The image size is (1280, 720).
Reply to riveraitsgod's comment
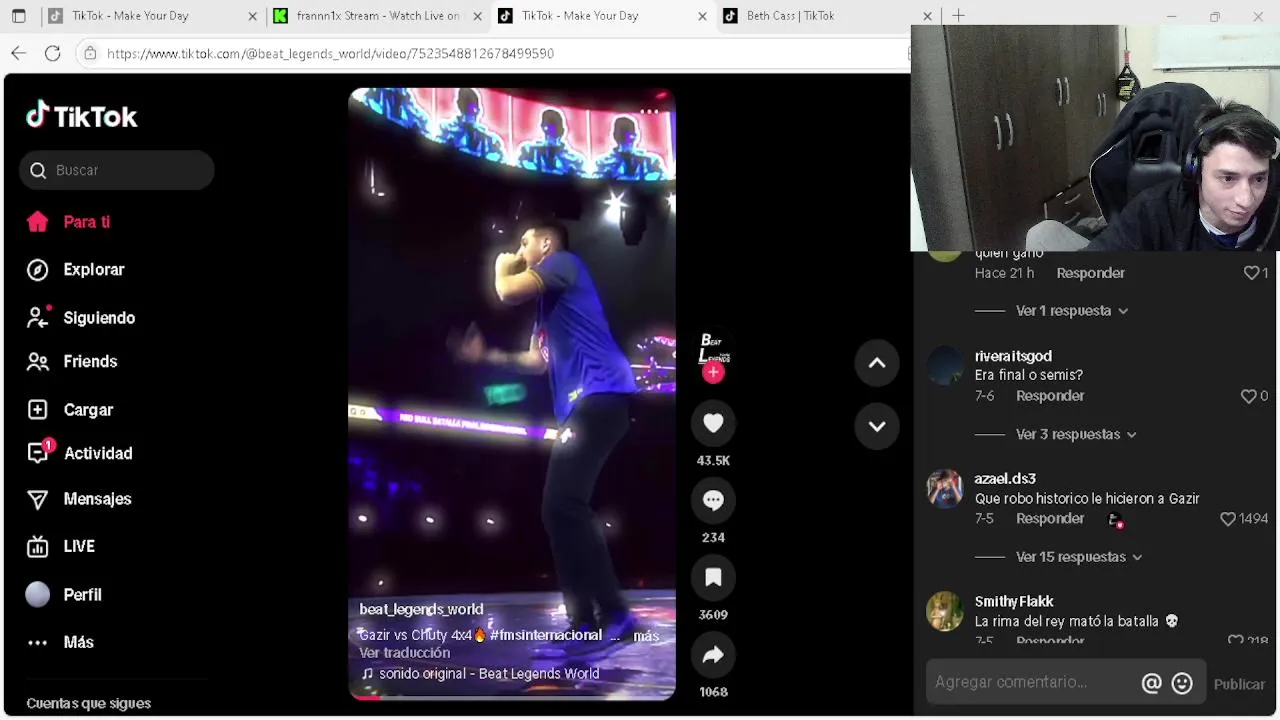pos(1050,396)
